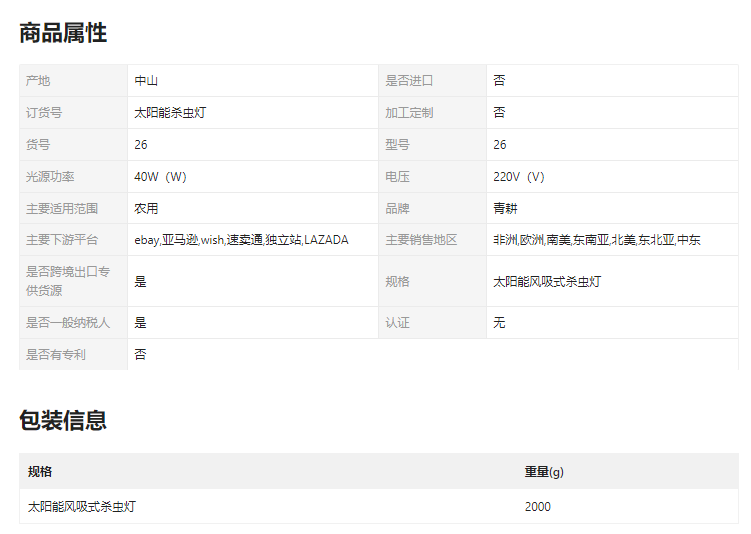Click the 商品属性 section heading
Screen dimensions: 751x534
pos(63,33)
